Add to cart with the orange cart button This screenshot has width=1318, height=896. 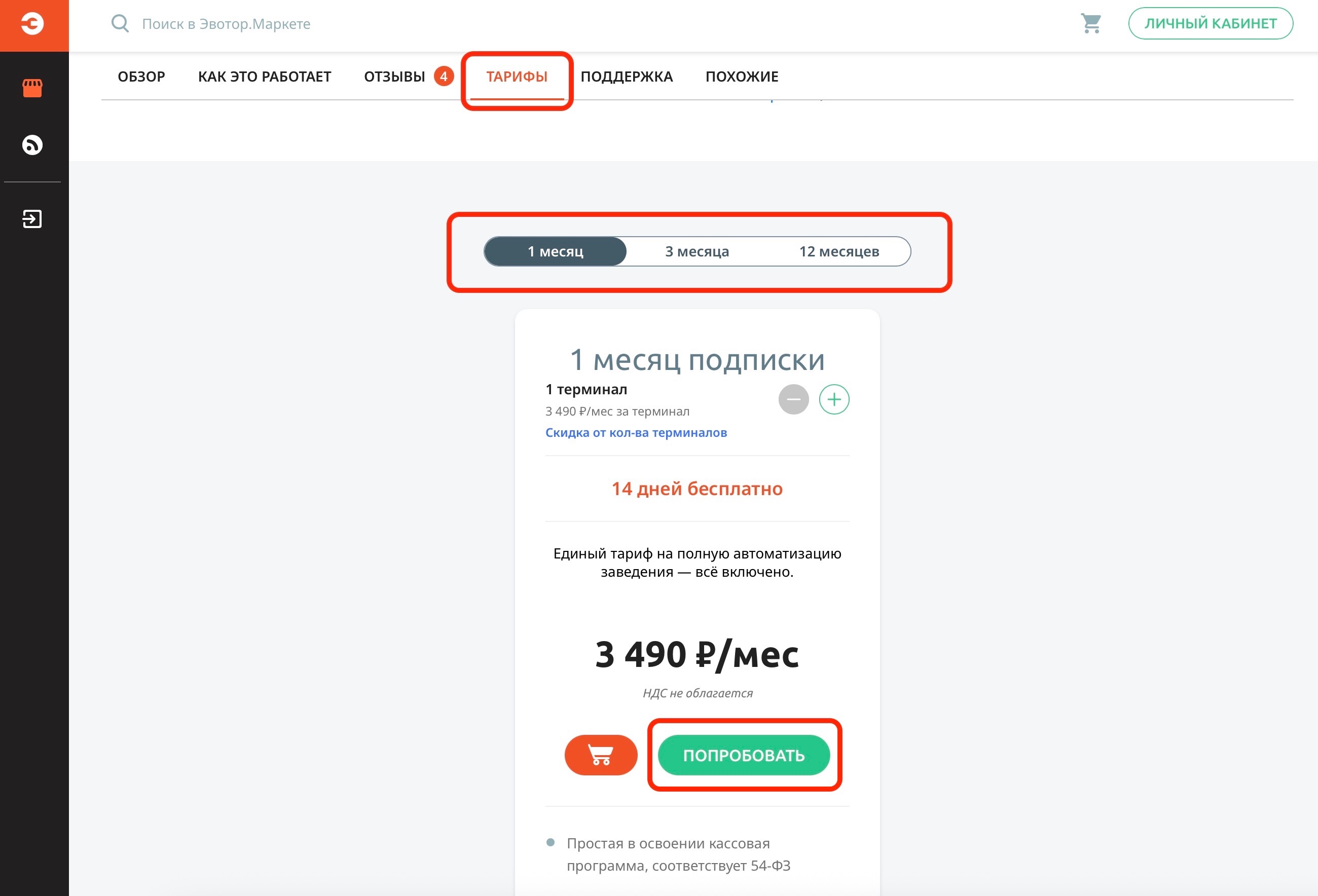tap(601, 755)
